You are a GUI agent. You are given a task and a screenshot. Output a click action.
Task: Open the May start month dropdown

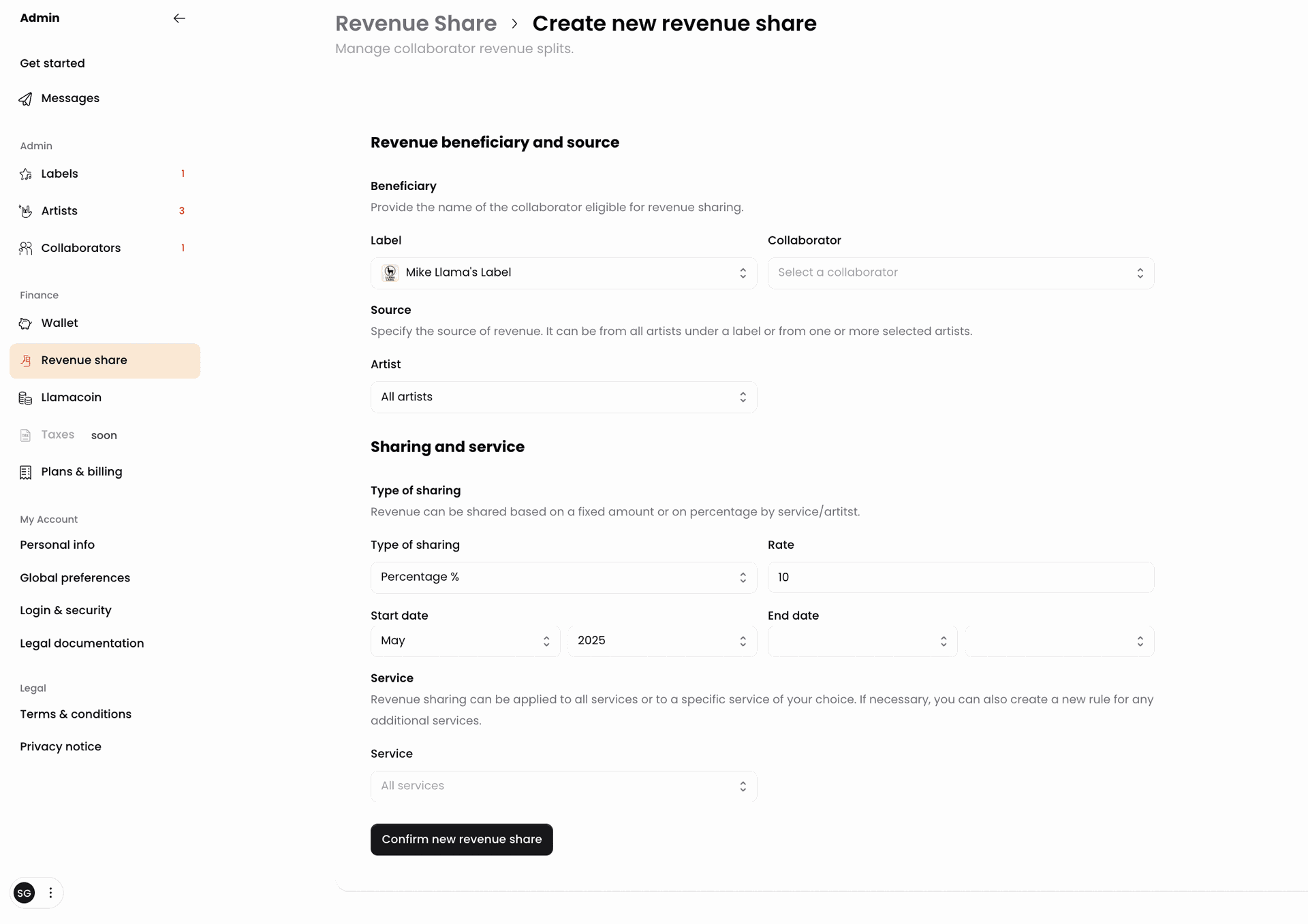click(465, 641)
